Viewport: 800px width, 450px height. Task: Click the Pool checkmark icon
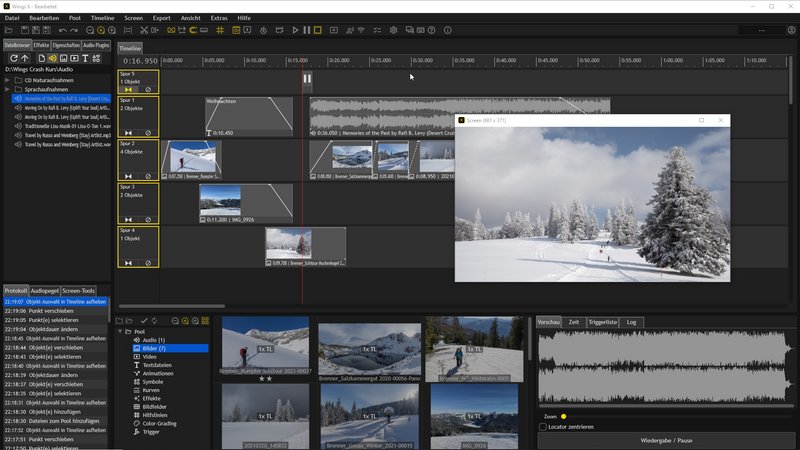coord(144,321)
